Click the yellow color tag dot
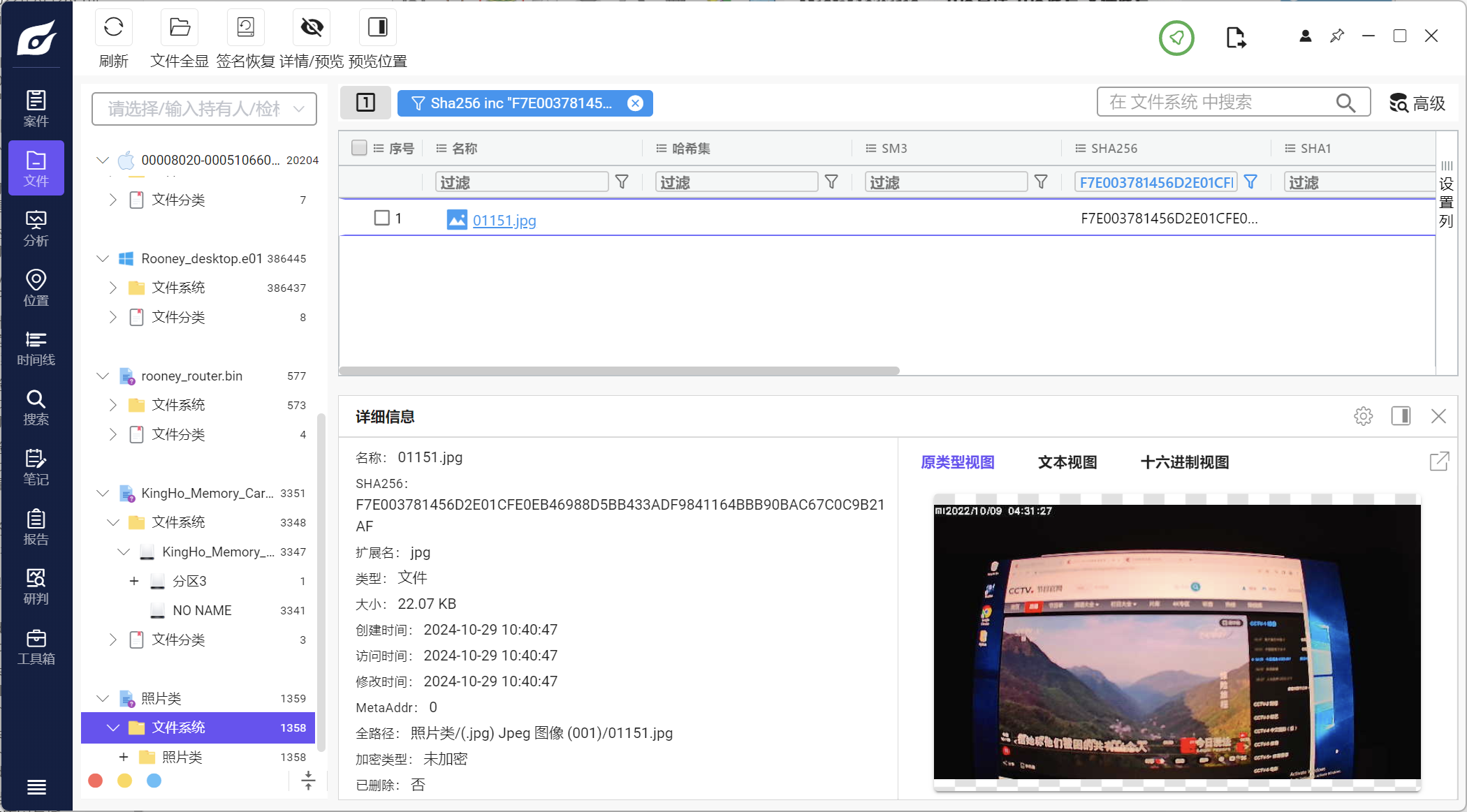1467x812 pixels. coord(124,781)
